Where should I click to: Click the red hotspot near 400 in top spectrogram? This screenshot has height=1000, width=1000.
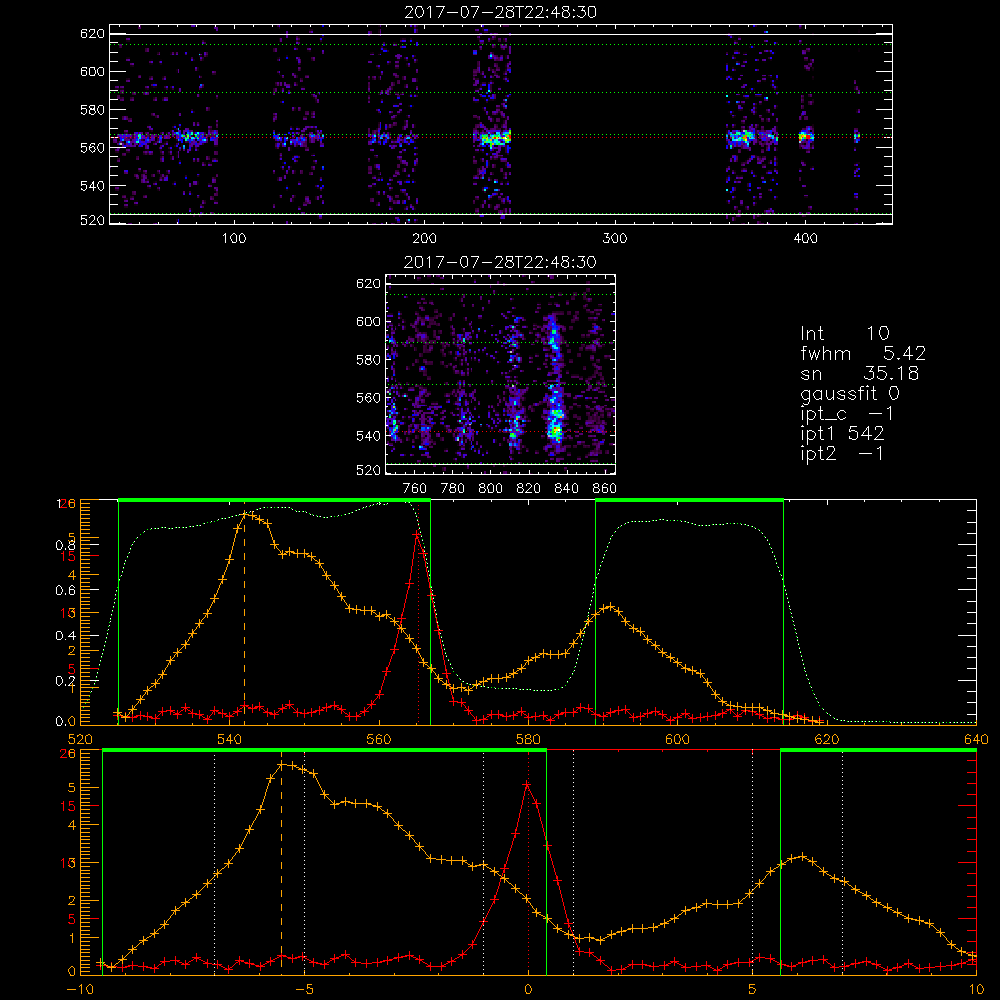tap(806, 136)
